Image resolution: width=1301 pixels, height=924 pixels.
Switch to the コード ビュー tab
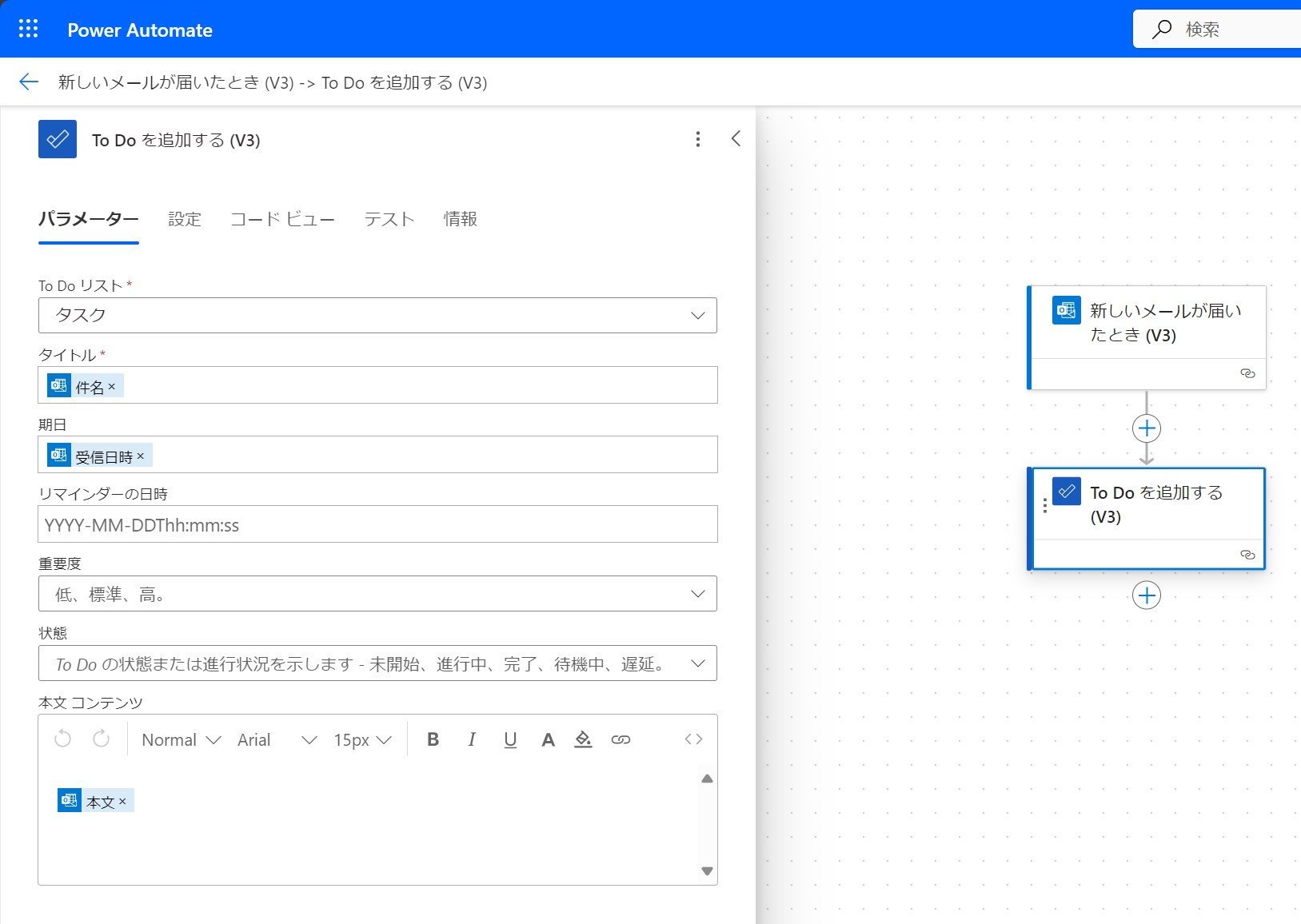click(282, 219)
